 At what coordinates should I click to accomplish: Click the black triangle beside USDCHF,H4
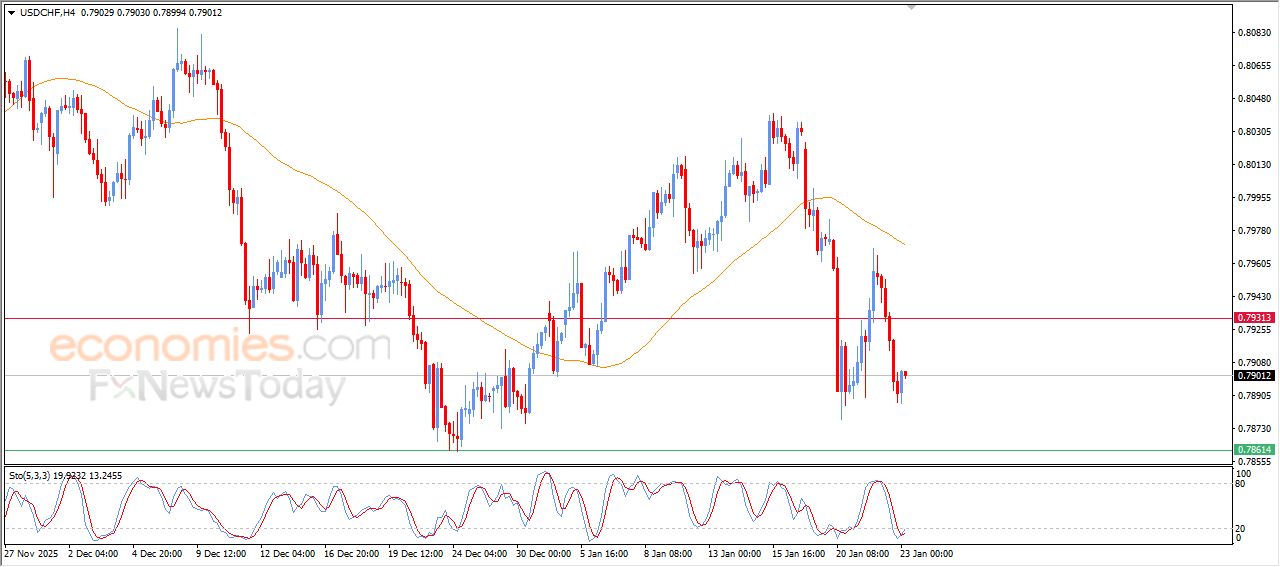pos(11,13)
